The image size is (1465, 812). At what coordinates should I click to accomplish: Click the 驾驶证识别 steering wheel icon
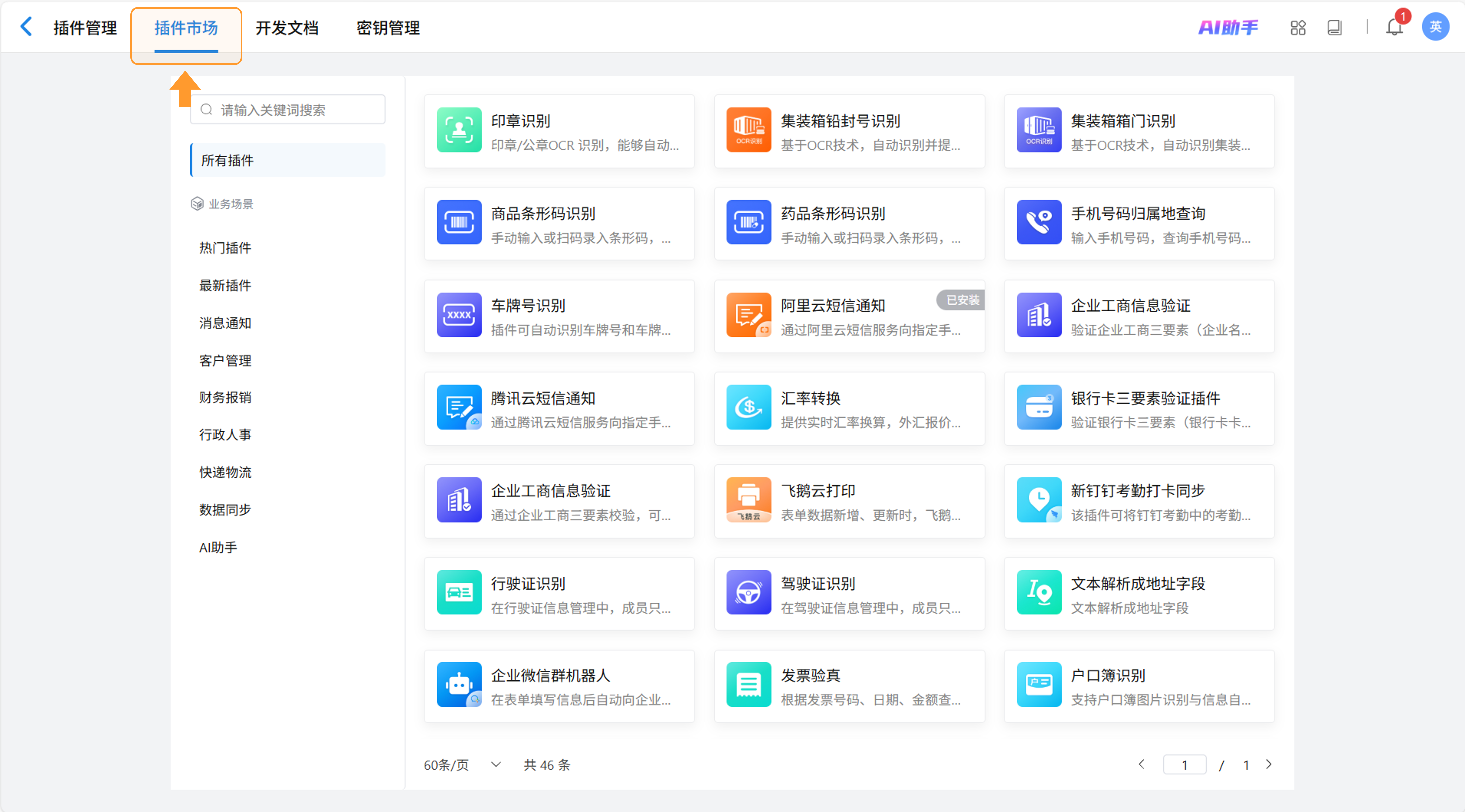tap(748, 593)
